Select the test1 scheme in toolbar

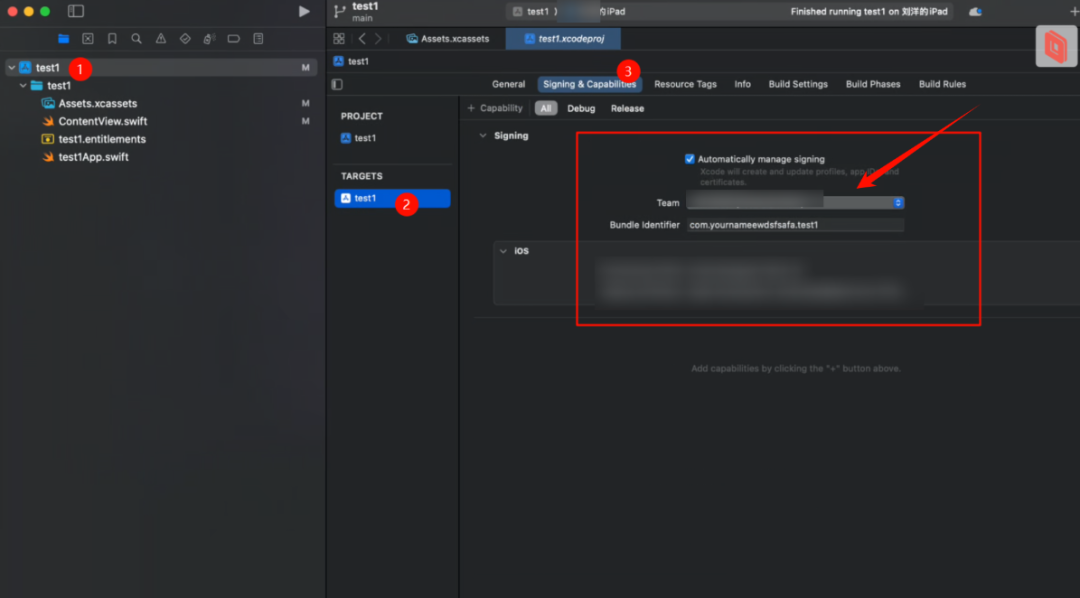click(531, 12)
